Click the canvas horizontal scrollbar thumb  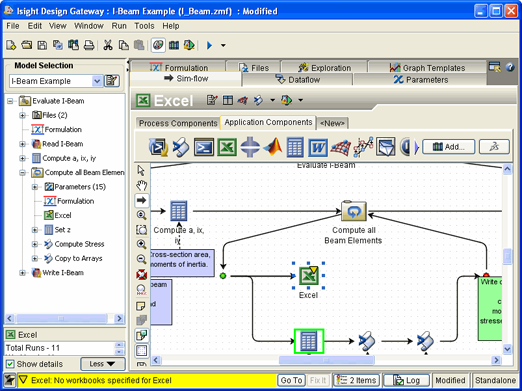pos(326,360)
